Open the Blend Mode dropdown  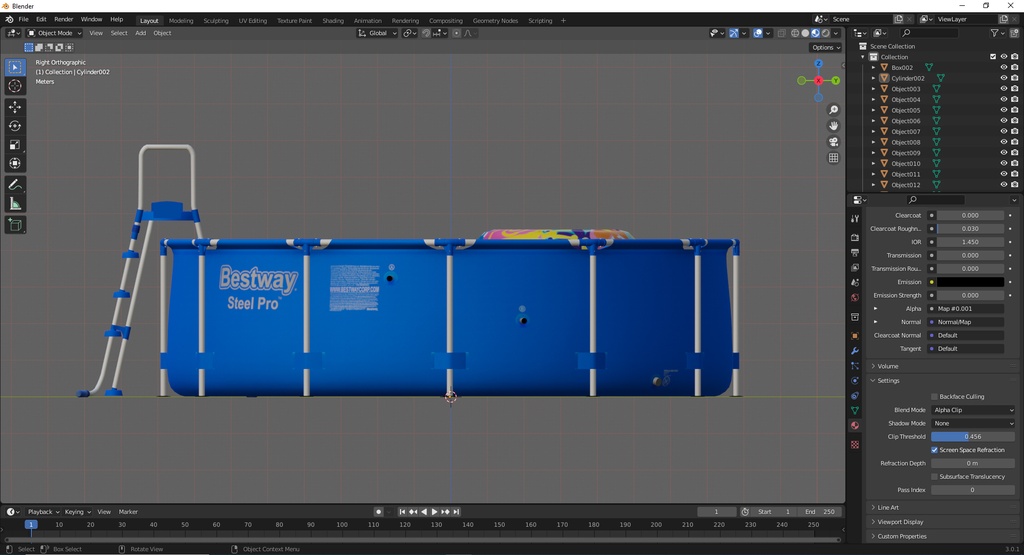(x=972, y=410)
